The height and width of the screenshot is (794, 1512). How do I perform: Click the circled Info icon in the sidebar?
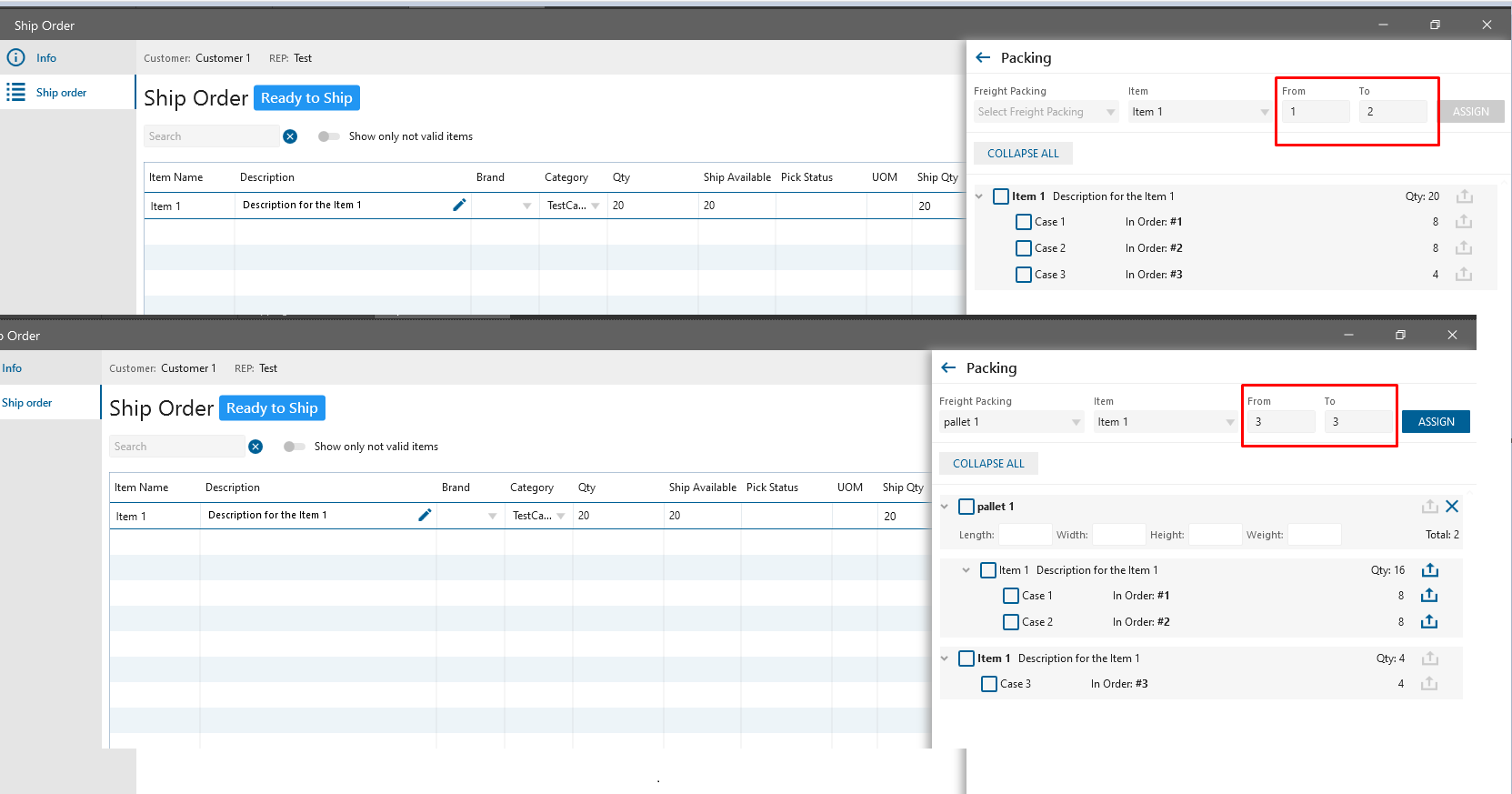(16, 58)
